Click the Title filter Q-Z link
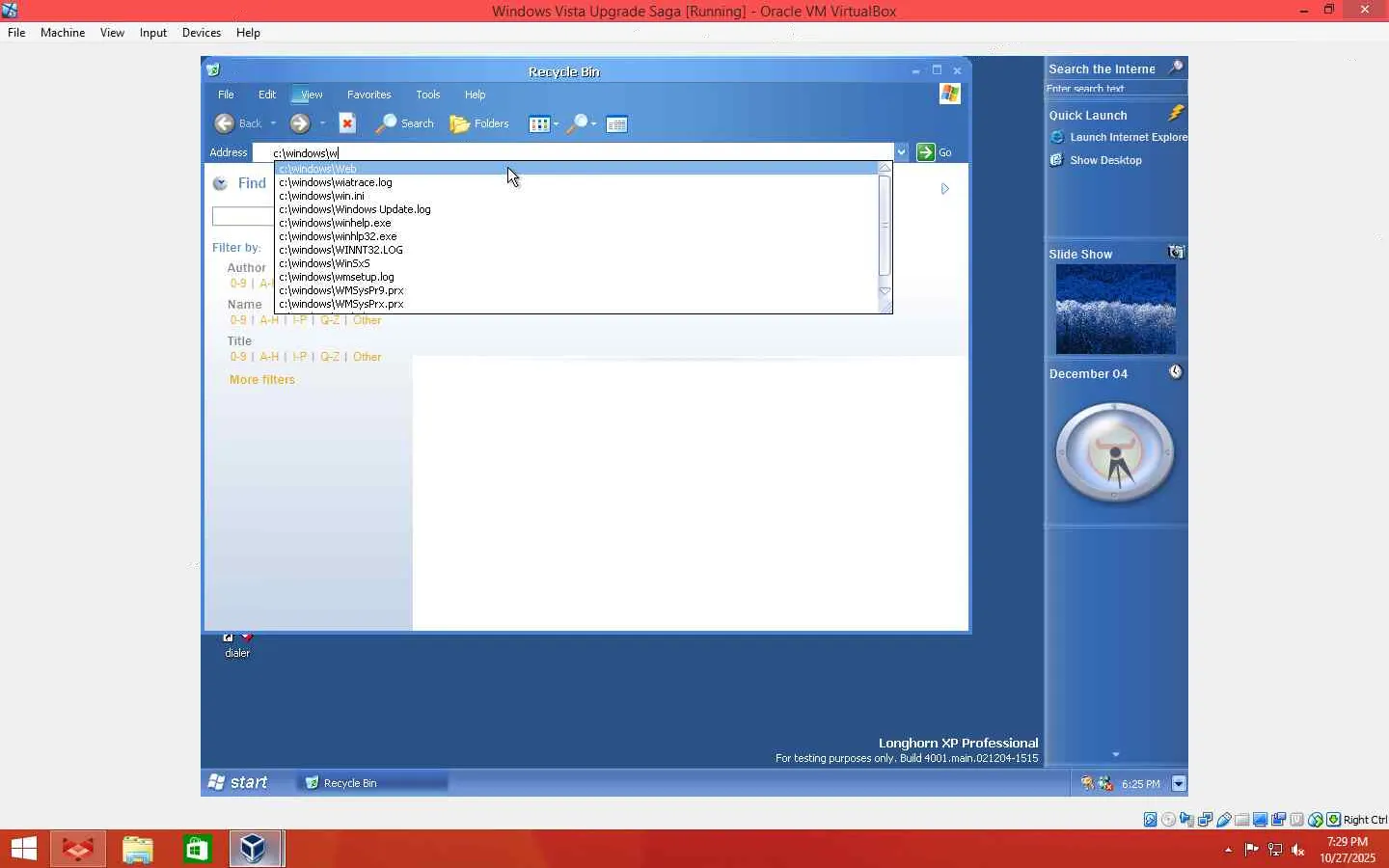The width and height of the screenshot is (1389, 868). 330,357
